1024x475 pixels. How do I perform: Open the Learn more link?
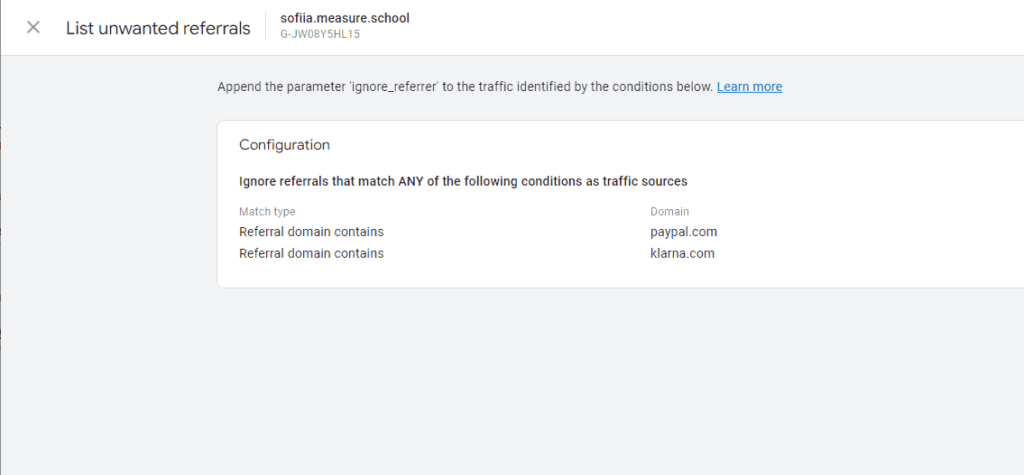click(x=749, y=87)
